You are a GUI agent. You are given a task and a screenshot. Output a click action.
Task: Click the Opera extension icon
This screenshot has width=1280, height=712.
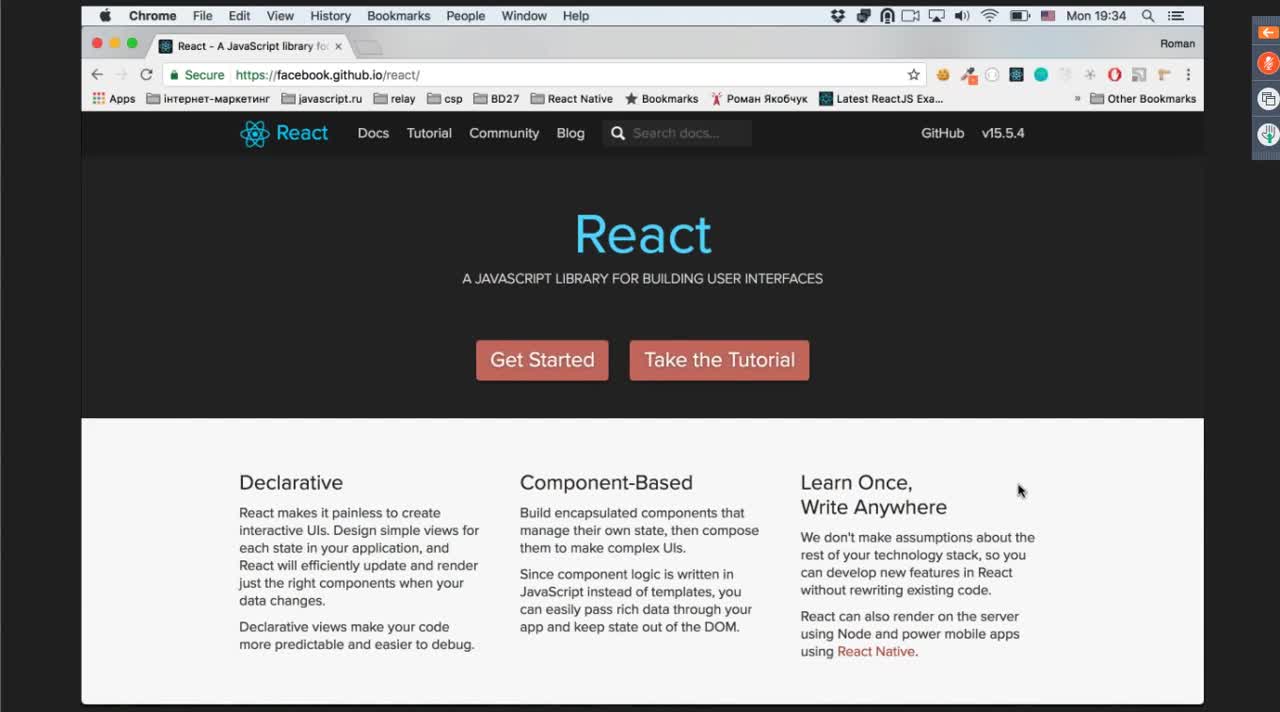pyautogui.click(x=1114, y=75)
